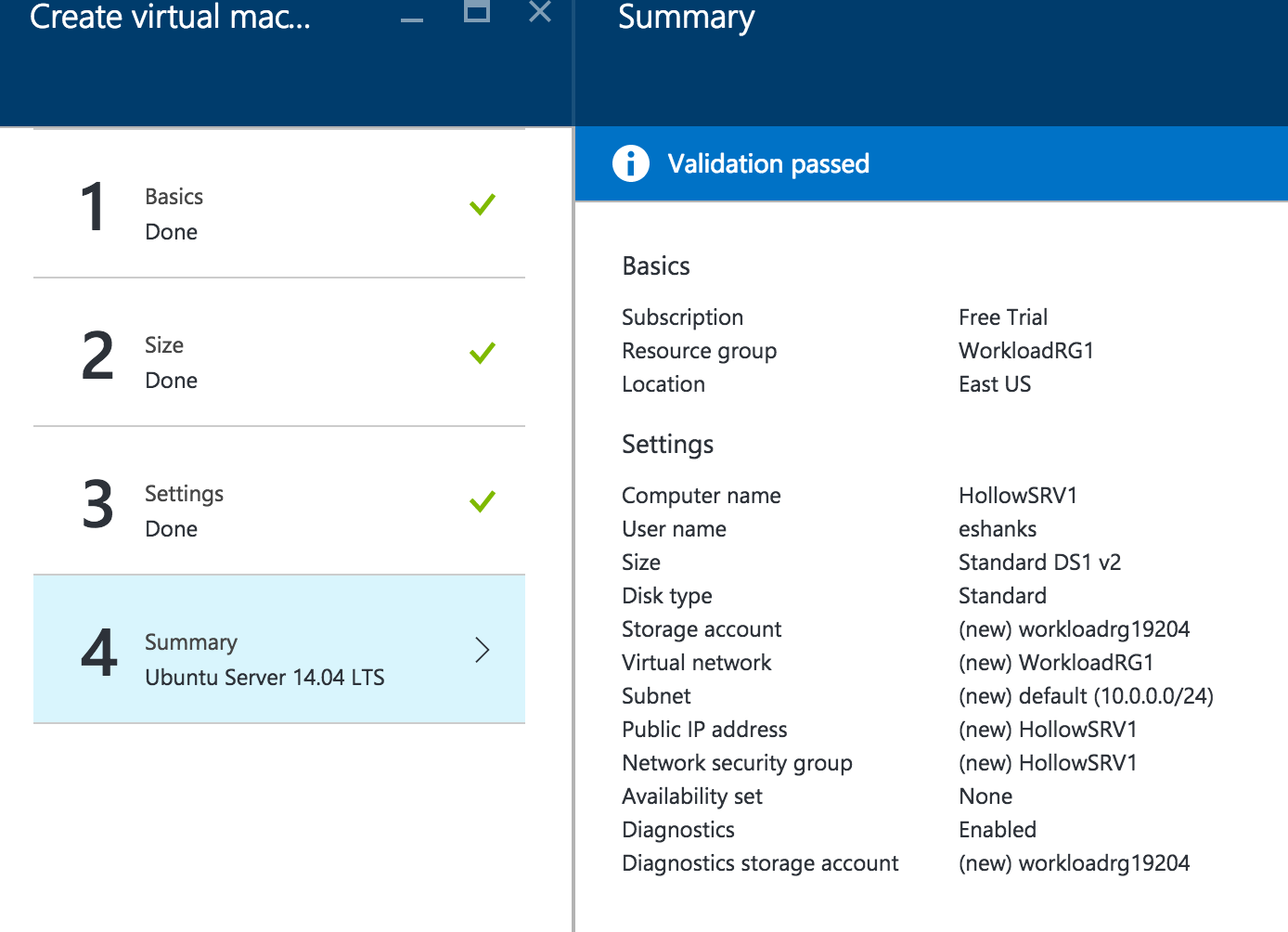The width and height of the screenshot is (1288, 932).
Task: Click the green checkmark beside Settings
Action: pos(483,502)
